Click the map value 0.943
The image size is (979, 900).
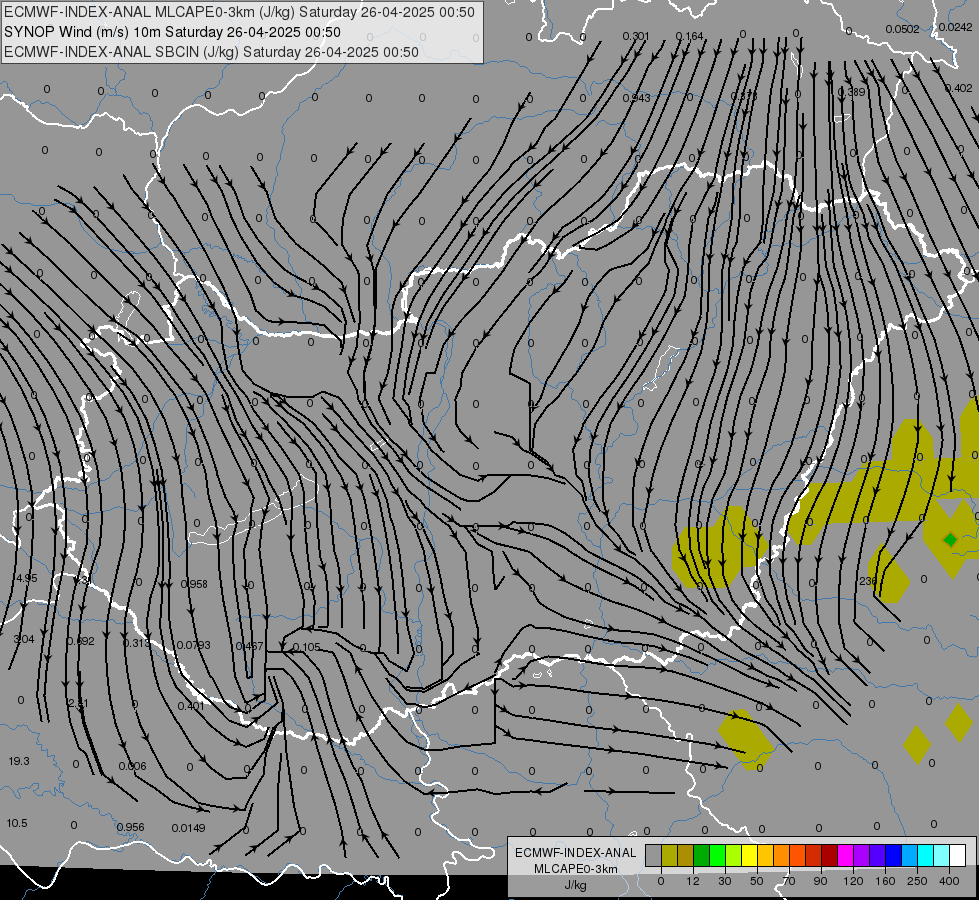coord(636,98)
